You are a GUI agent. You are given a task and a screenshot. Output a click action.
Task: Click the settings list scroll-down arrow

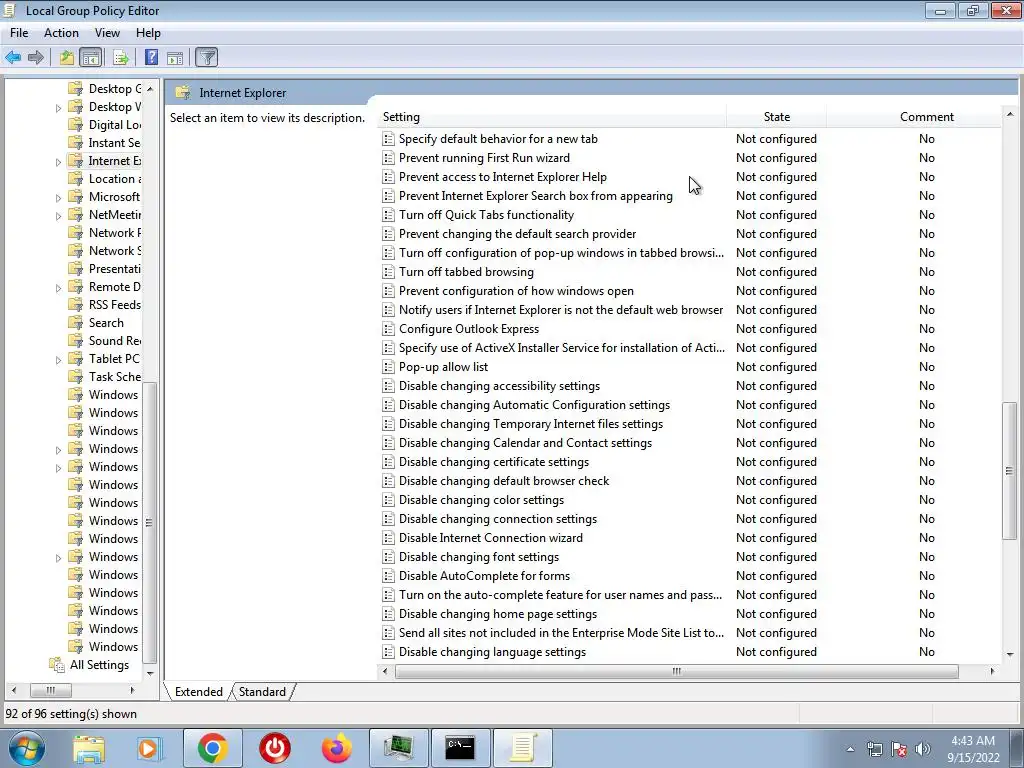click(1010, 654)
